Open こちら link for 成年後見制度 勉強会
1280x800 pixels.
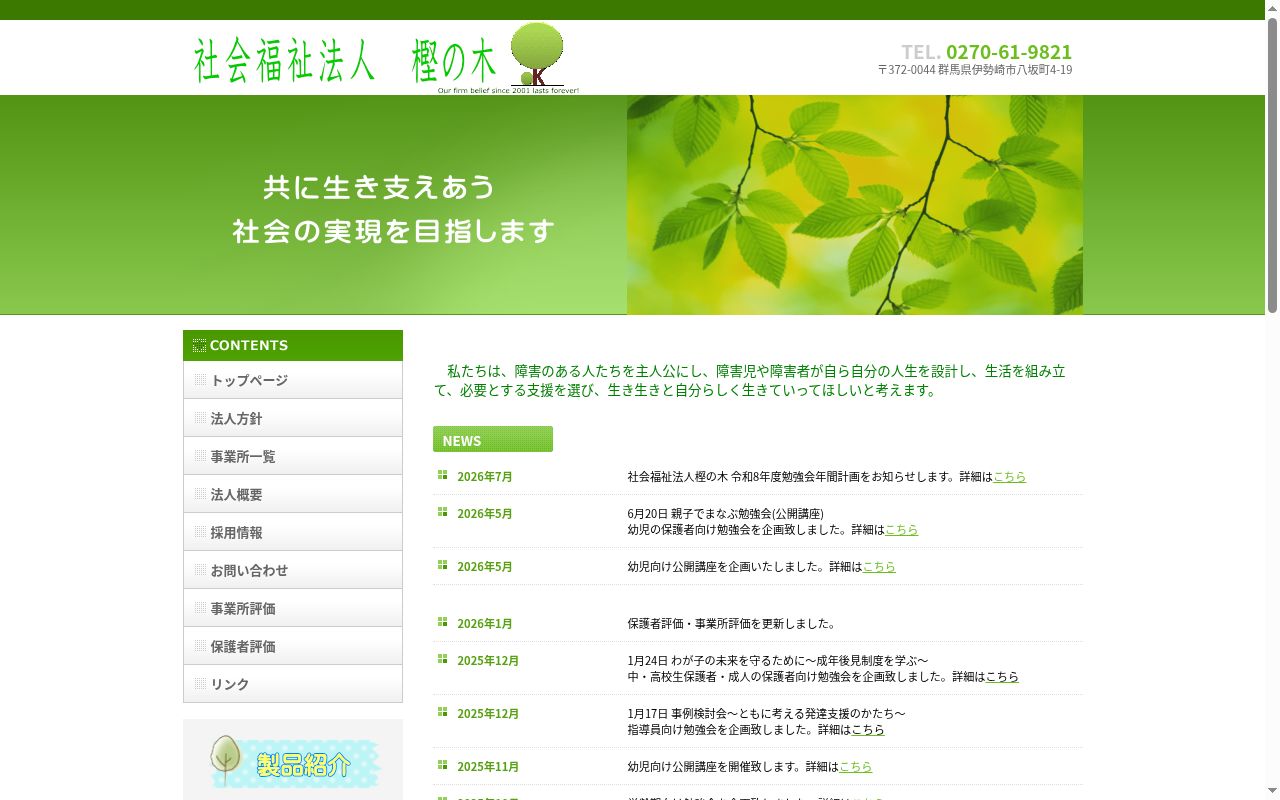pos(1002,677)
